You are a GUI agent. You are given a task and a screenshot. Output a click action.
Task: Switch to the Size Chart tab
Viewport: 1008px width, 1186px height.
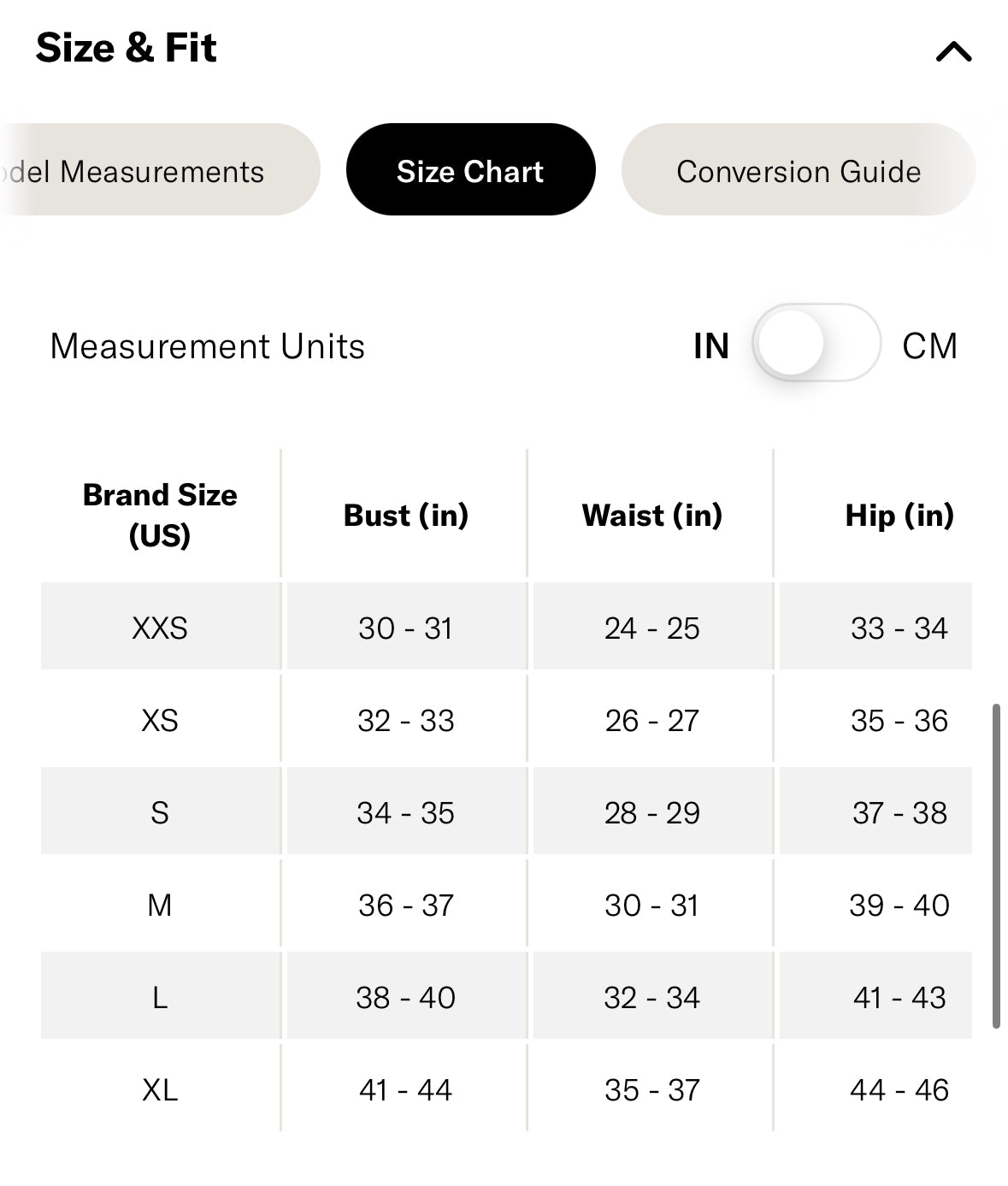[470, 170]
